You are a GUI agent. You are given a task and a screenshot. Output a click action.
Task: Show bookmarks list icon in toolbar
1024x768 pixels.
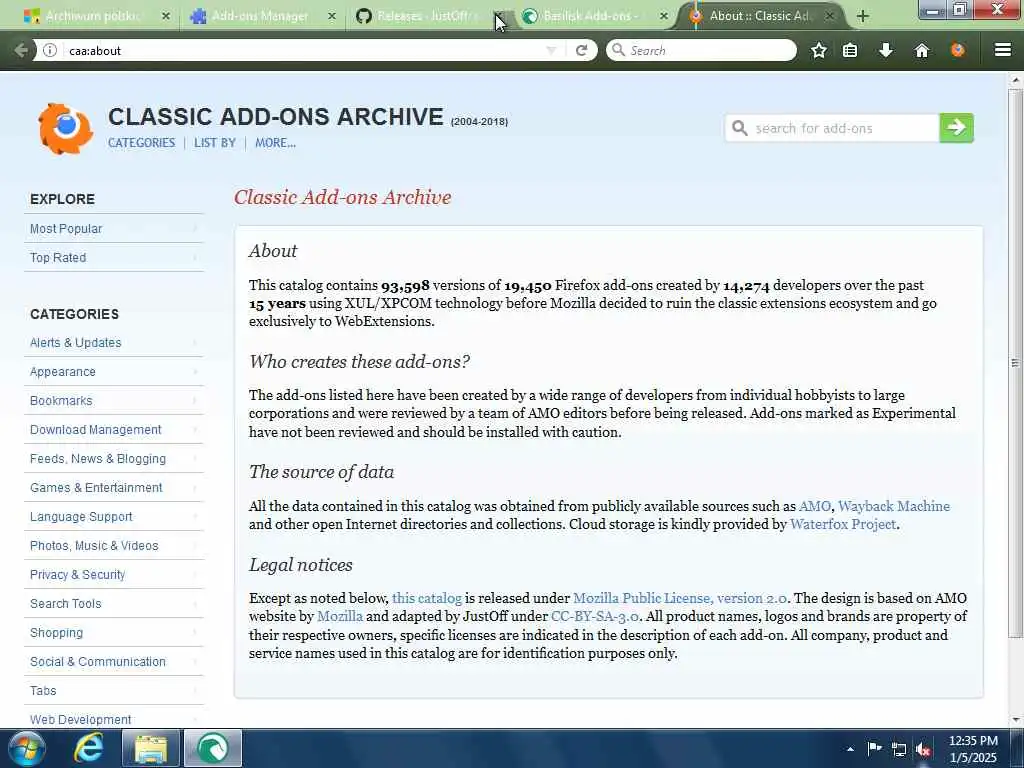pos(850,50)
